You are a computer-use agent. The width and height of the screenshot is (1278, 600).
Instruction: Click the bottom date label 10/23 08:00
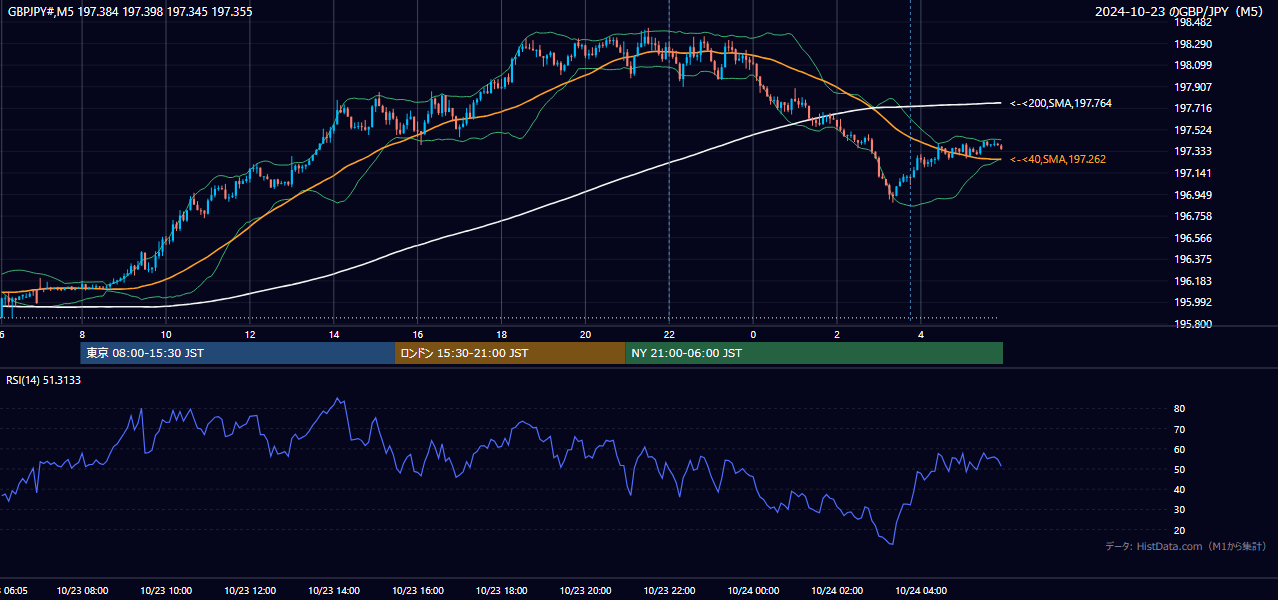pos(82,591)
